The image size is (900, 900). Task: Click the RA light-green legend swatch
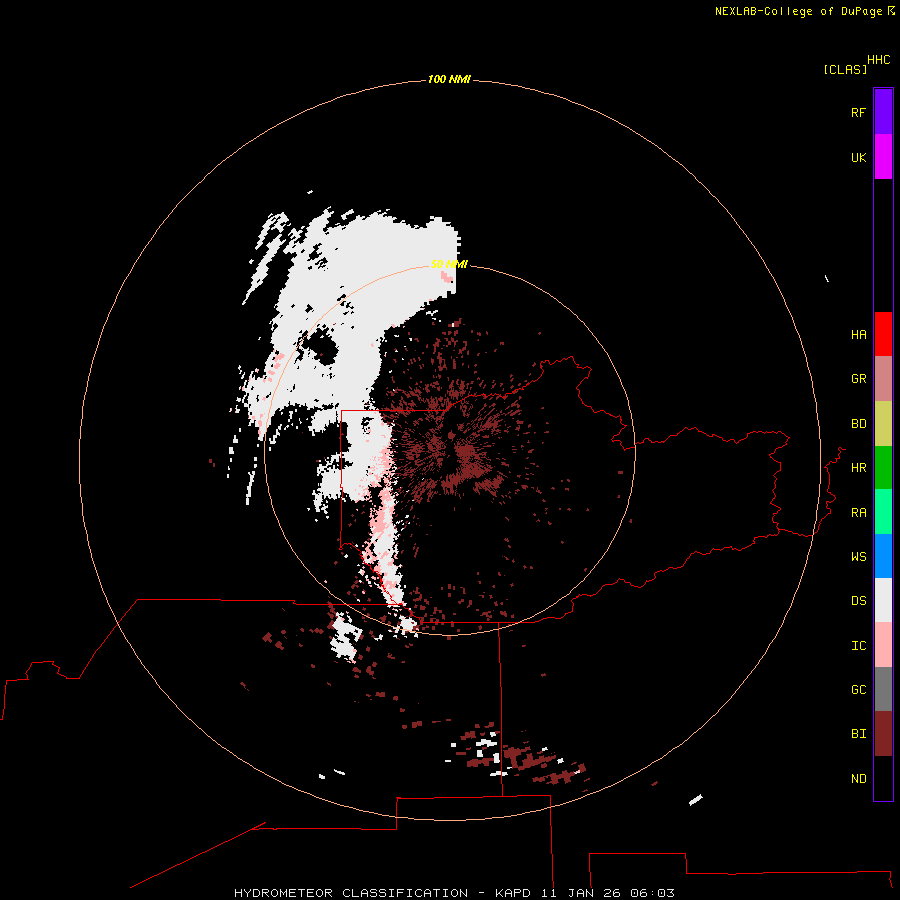click(883, 512)
